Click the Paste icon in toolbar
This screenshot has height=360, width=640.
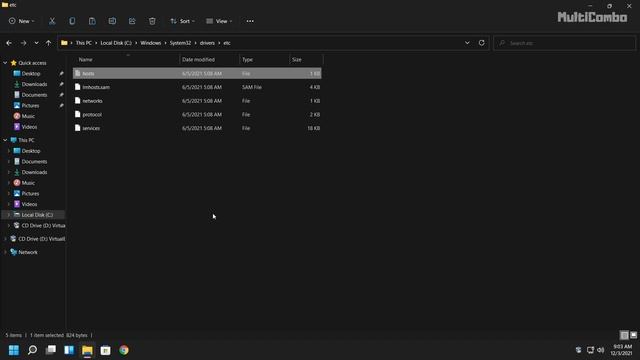92,21
